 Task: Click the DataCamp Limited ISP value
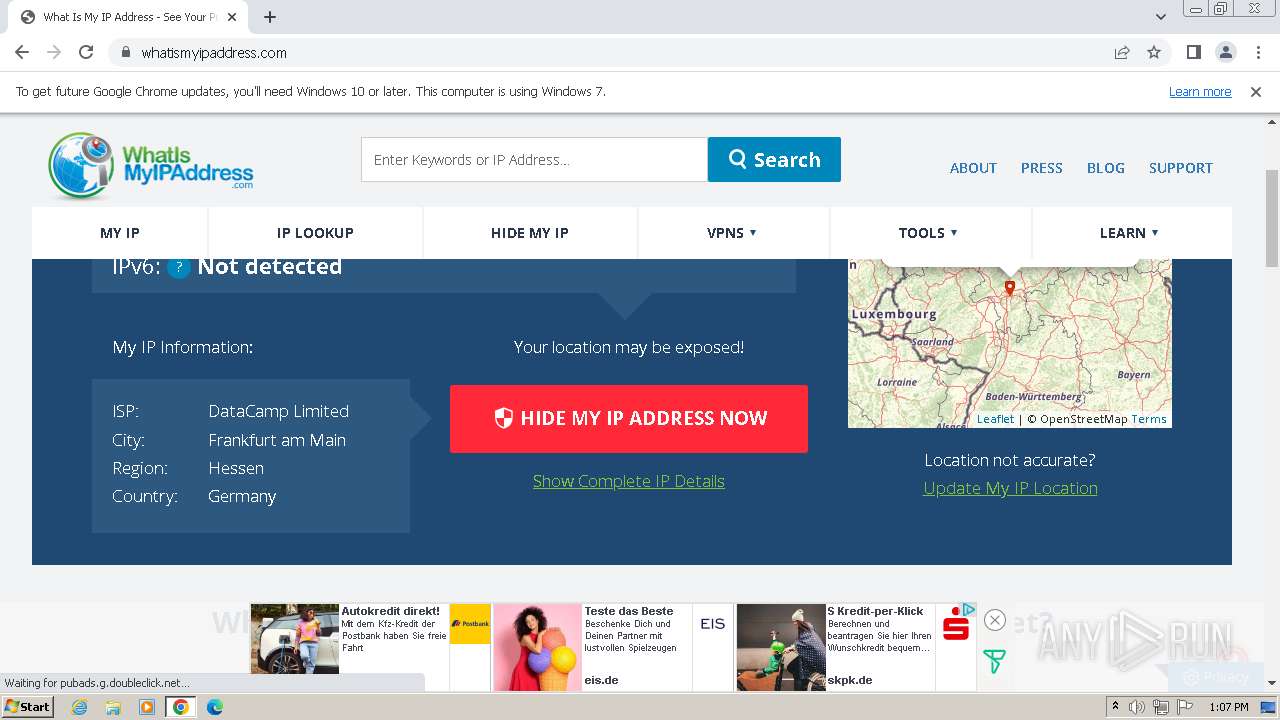[x=278, y=411]
